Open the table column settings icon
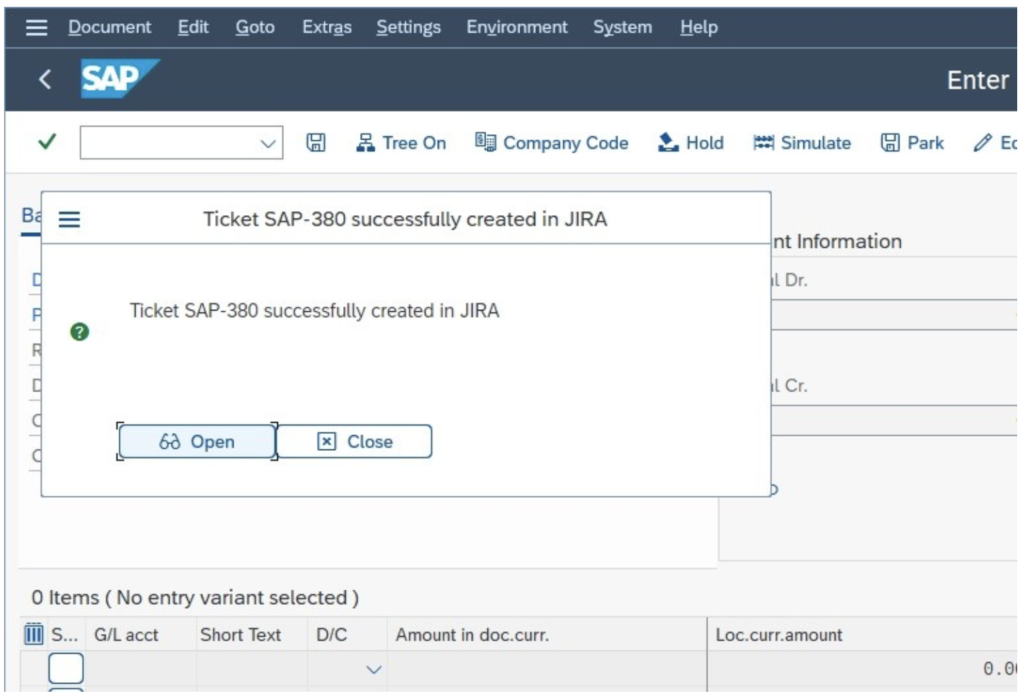The image size is (1024, 700). pos(33,634)
